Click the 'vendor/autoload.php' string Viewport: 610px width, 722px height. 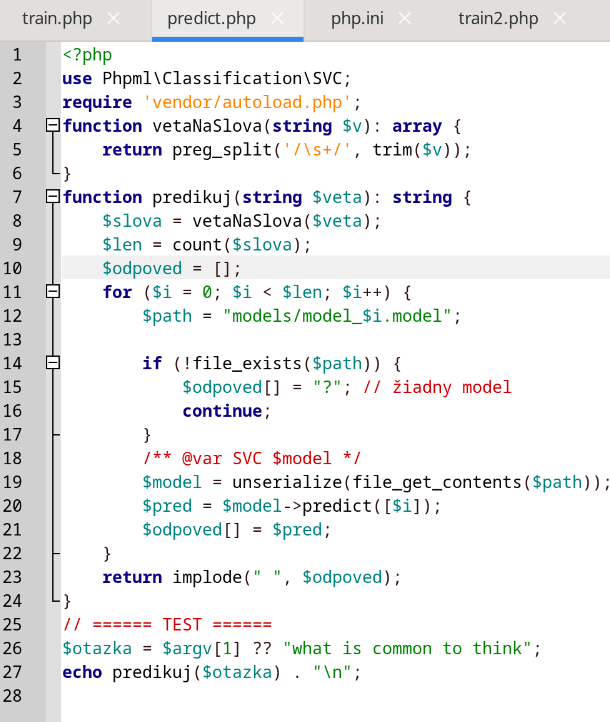click(248, 102)
